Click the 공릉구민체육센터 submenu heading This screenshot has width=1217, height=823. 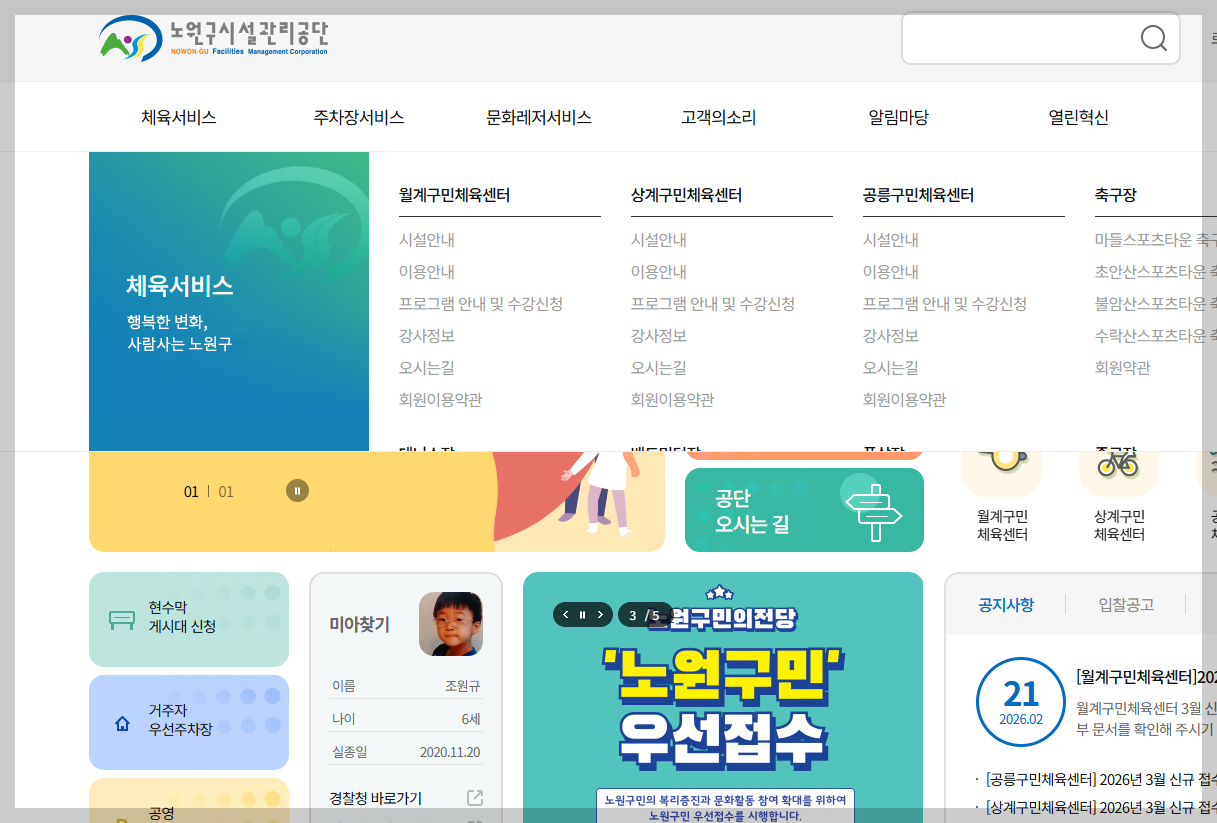click(918, 195)
